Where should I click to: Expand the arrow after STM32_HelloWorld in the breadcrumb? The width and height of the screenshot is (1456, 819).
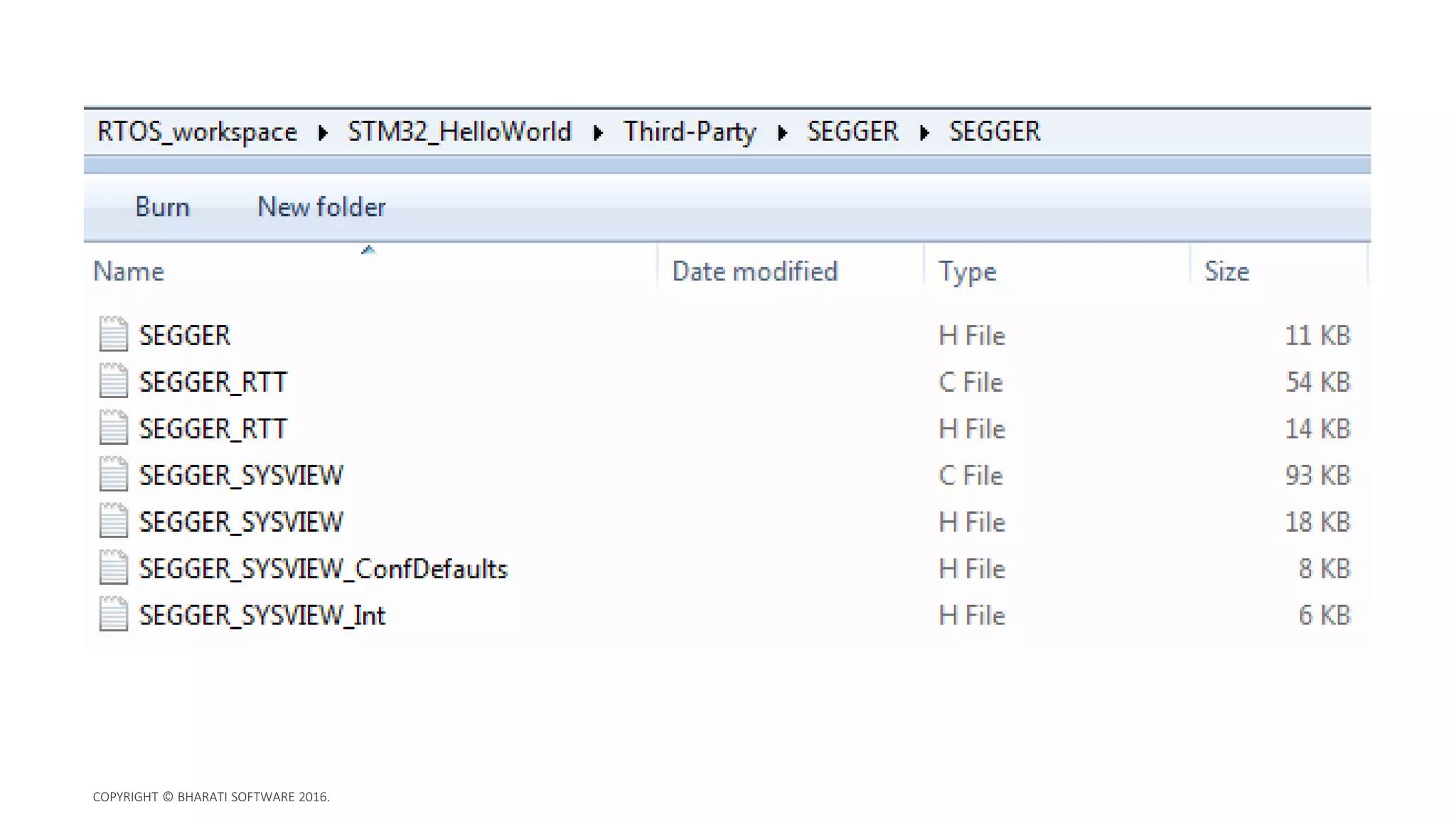click(598, 133)
